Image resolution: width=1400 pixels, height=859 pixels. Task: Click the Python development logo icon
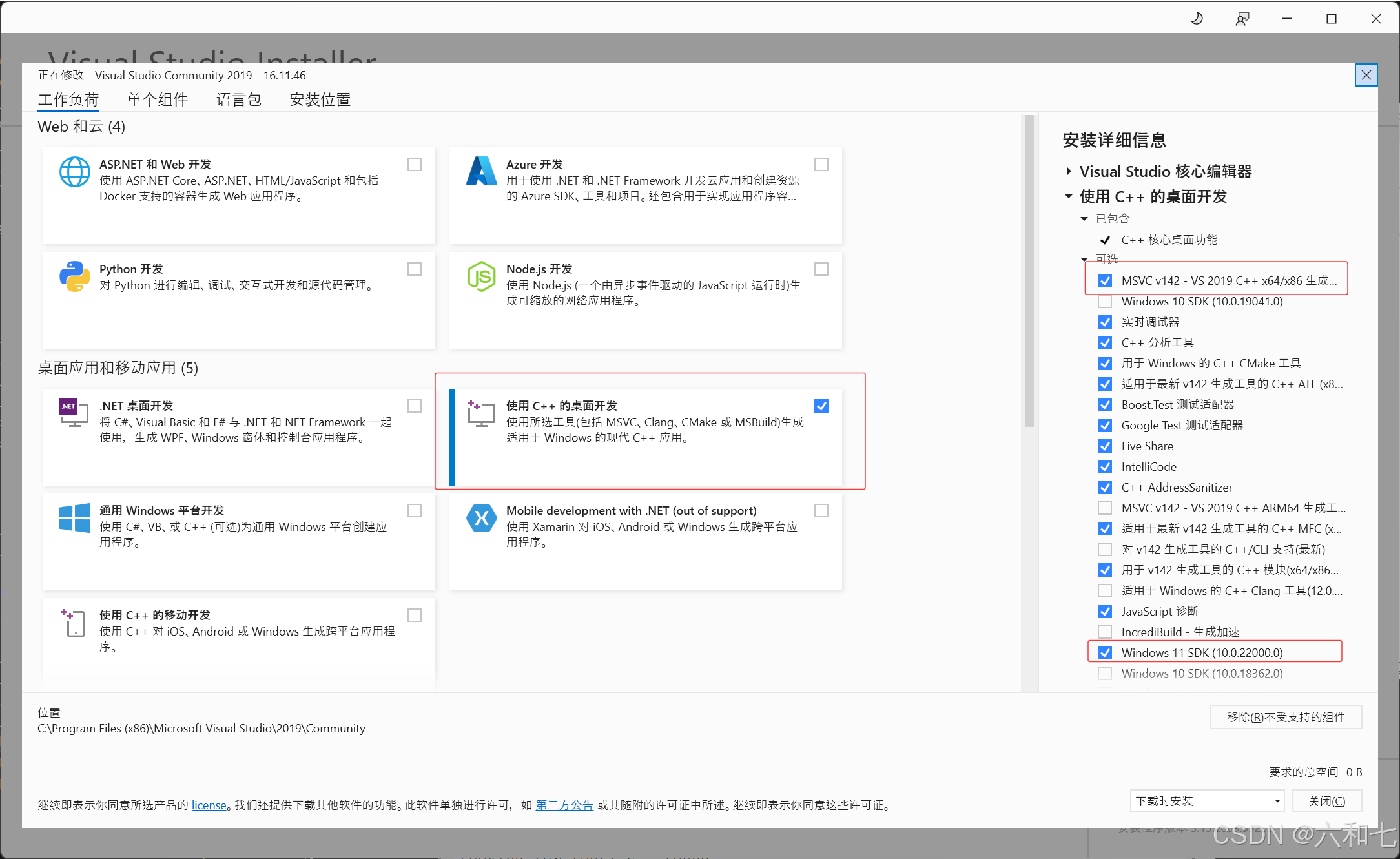75,276
